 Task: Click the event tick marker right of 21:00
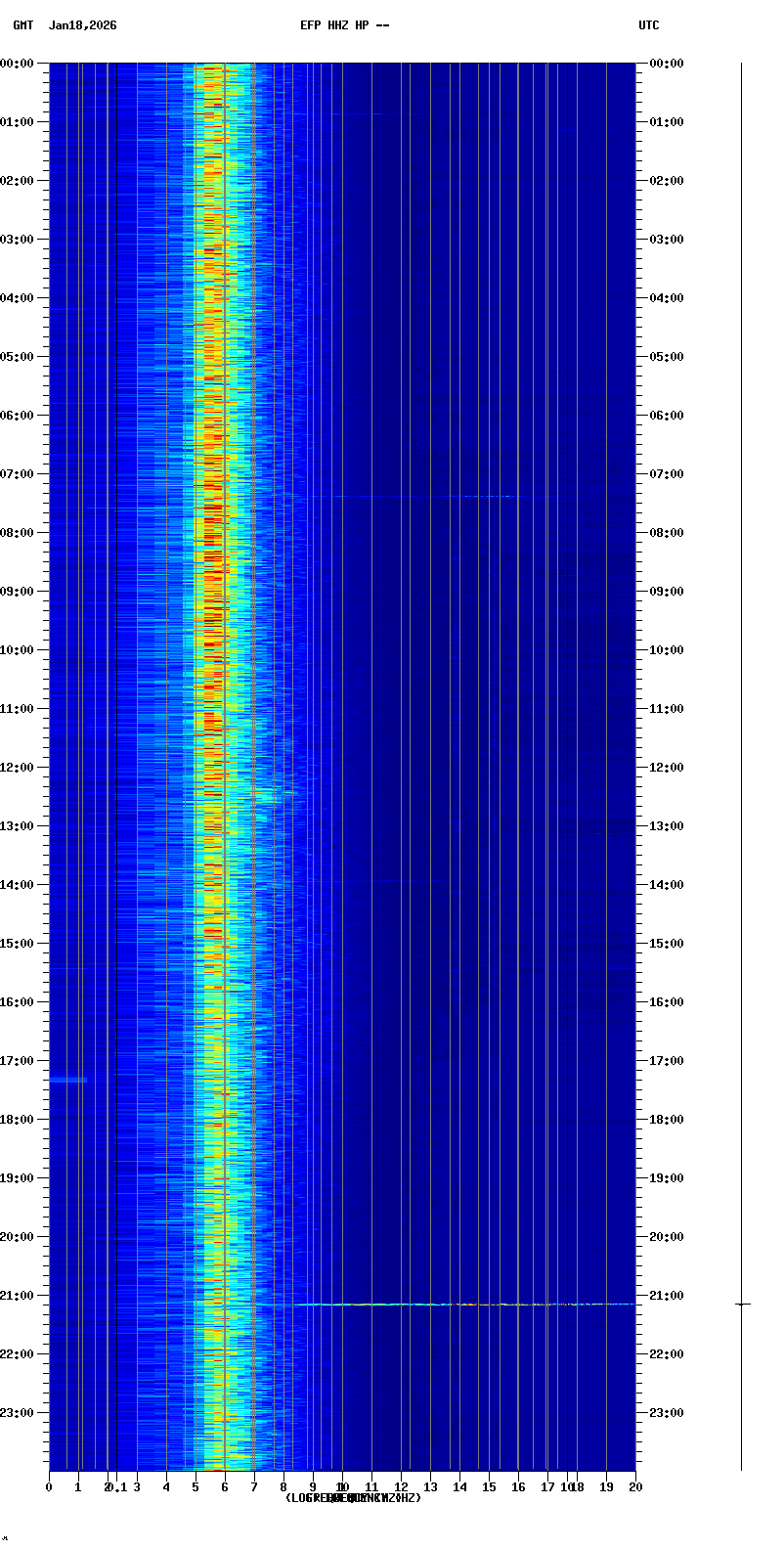point(742,1304)
